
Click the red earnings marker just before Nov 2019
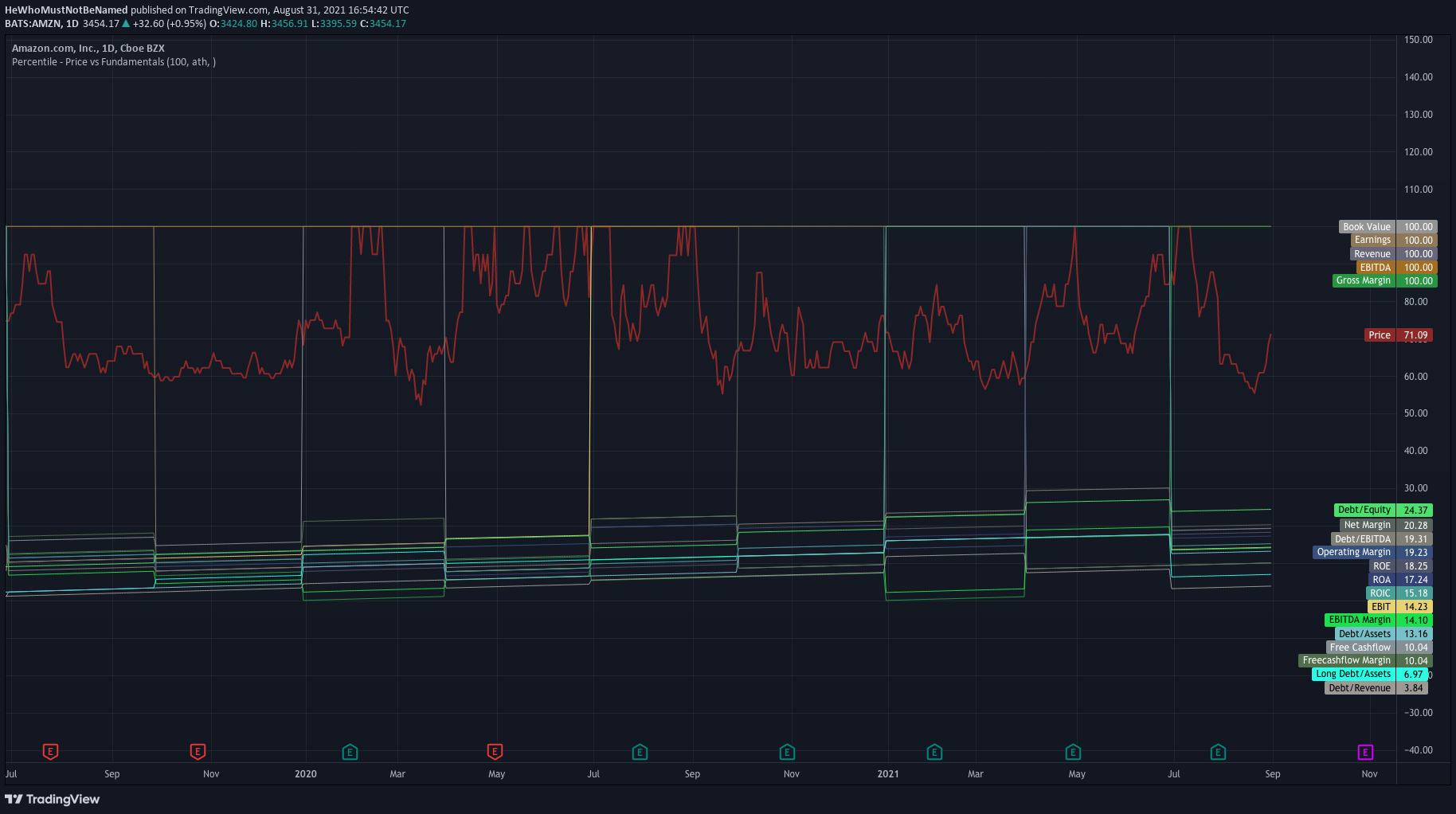click(198, 751)
